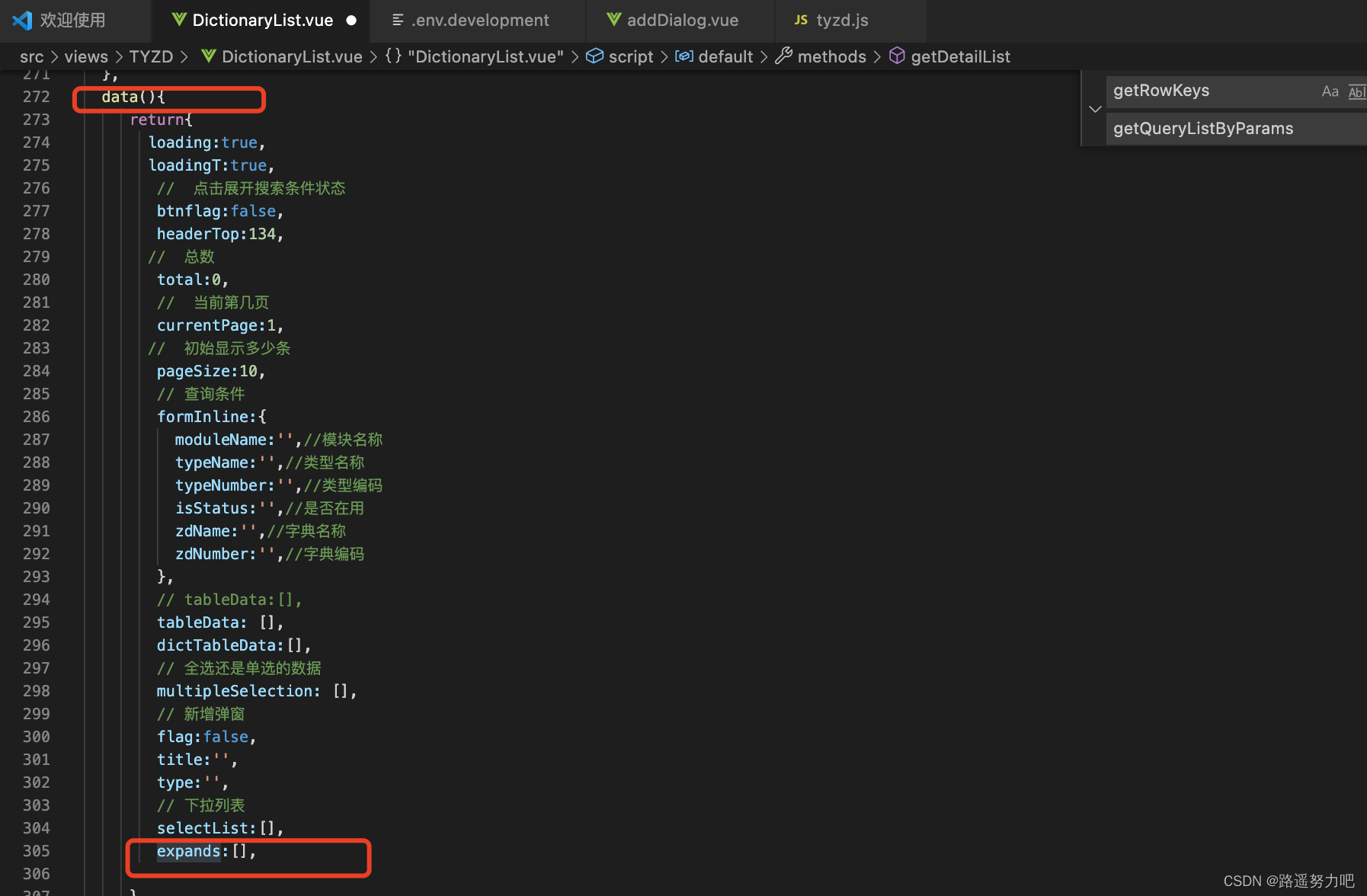Open the views breadcrumb dropdown

pyautogui.click(x=86, y=56)
